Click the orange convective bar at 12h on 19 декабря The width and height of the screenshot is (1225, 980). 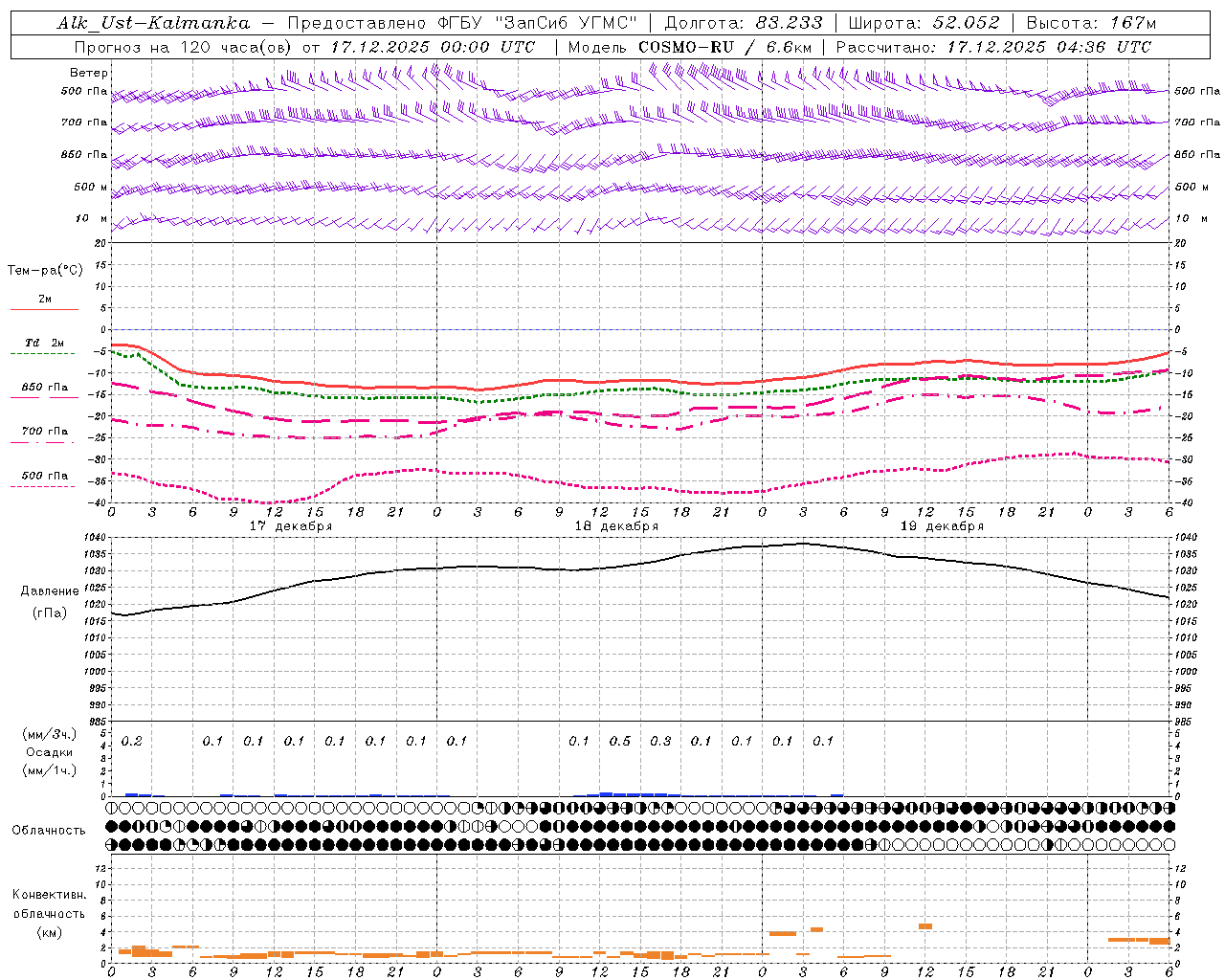[925, 925]
